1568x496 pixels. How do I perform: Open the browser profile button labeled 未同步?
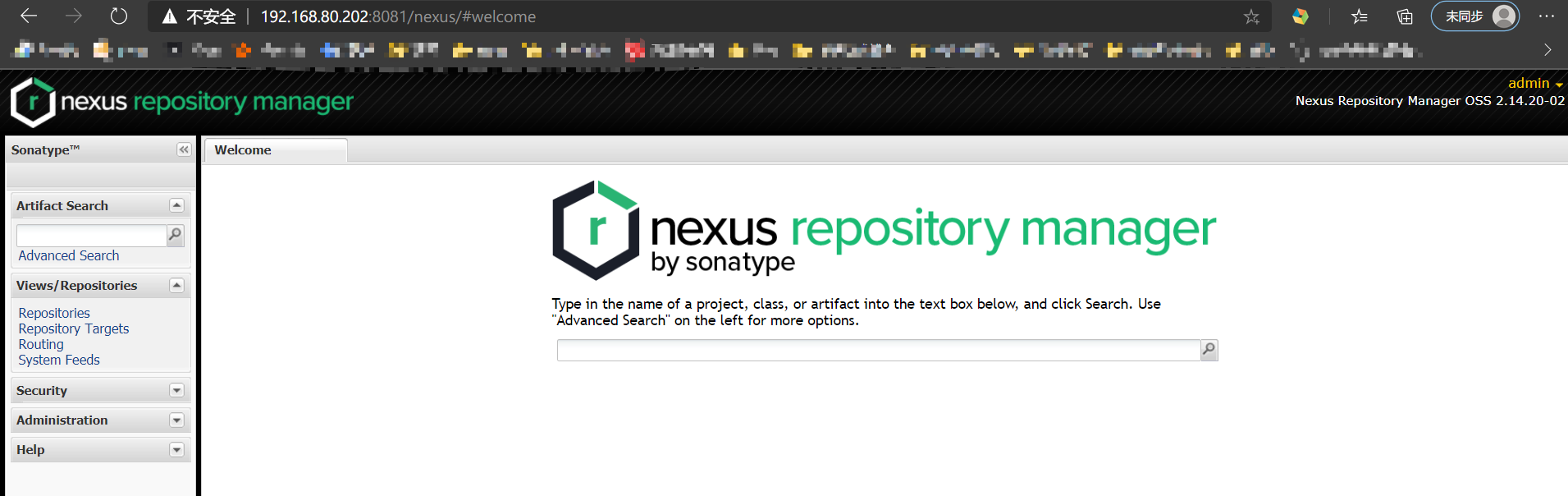click(x=1475, y=16)
